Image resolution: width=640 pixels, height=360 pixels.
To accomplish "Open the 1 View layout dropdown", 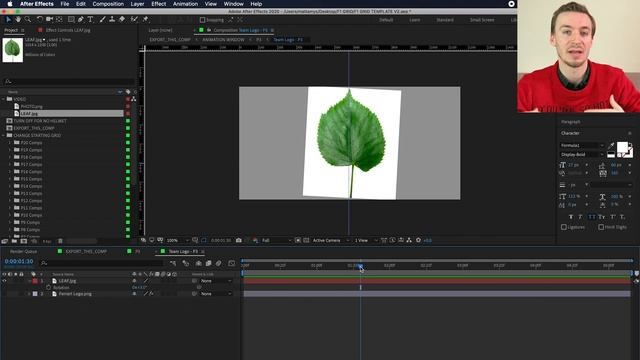I will 366,240.
